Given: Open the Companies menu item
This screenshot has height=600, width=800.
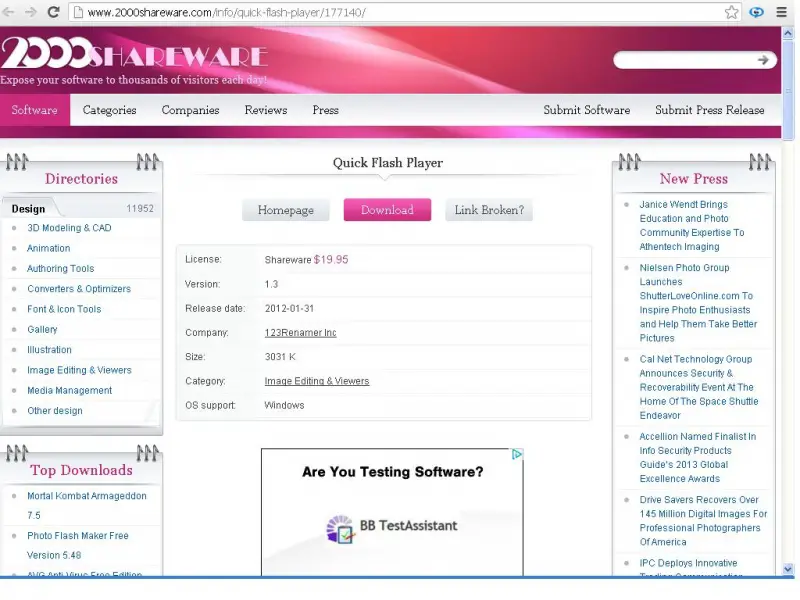Looking at the screenshot, I should tap(190, 110).
